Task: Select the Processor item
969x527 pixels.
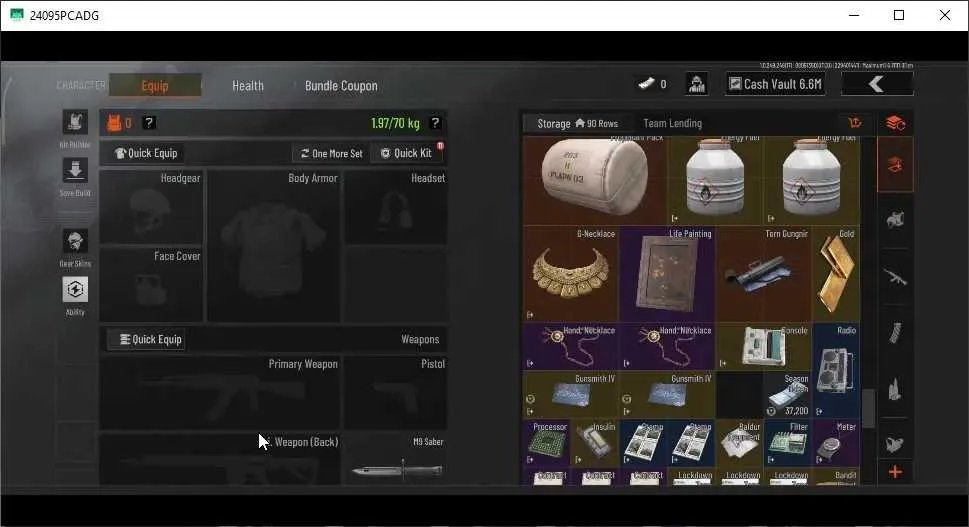Action: point(547,443)
